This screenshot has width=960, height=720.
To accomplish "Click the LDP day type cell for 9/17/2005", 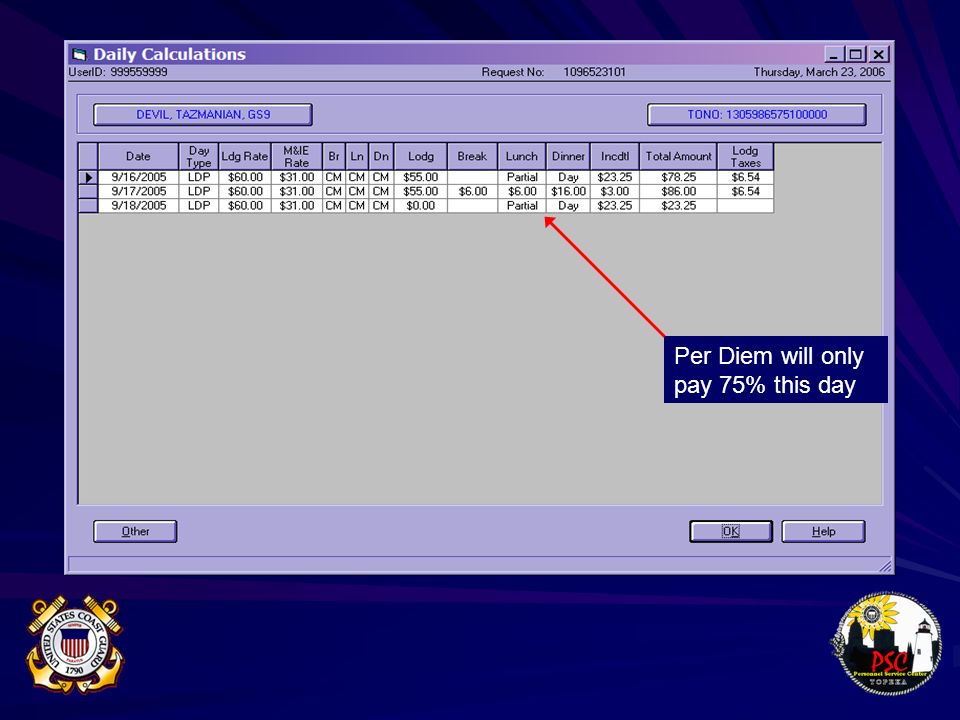I will pos(199,192).
